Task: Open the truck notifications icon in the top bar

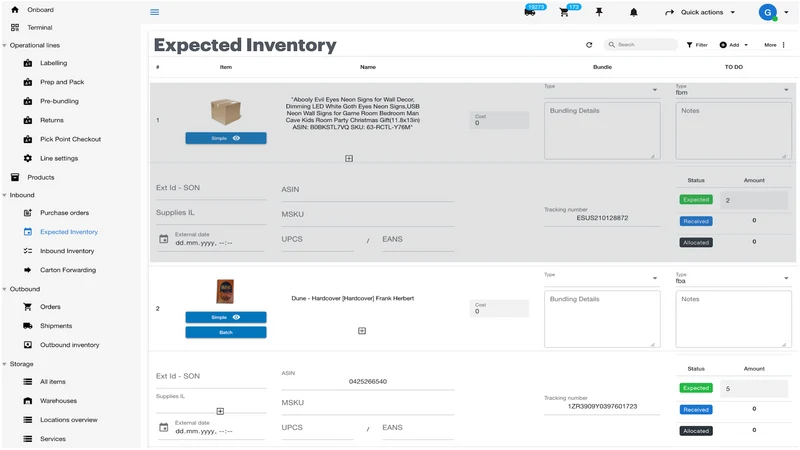Action: [x=530, y=12]
